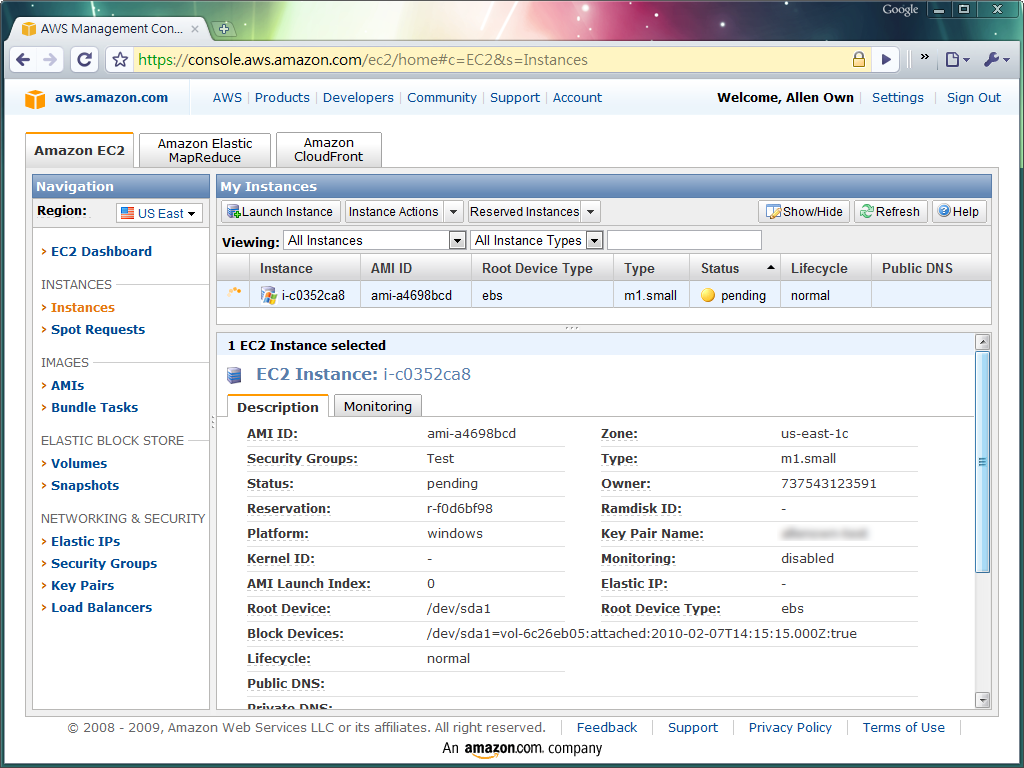This screenshot has width=1024, height=768.
Task: Open Elastic IPs in navigation
Action: click(86, 541)
